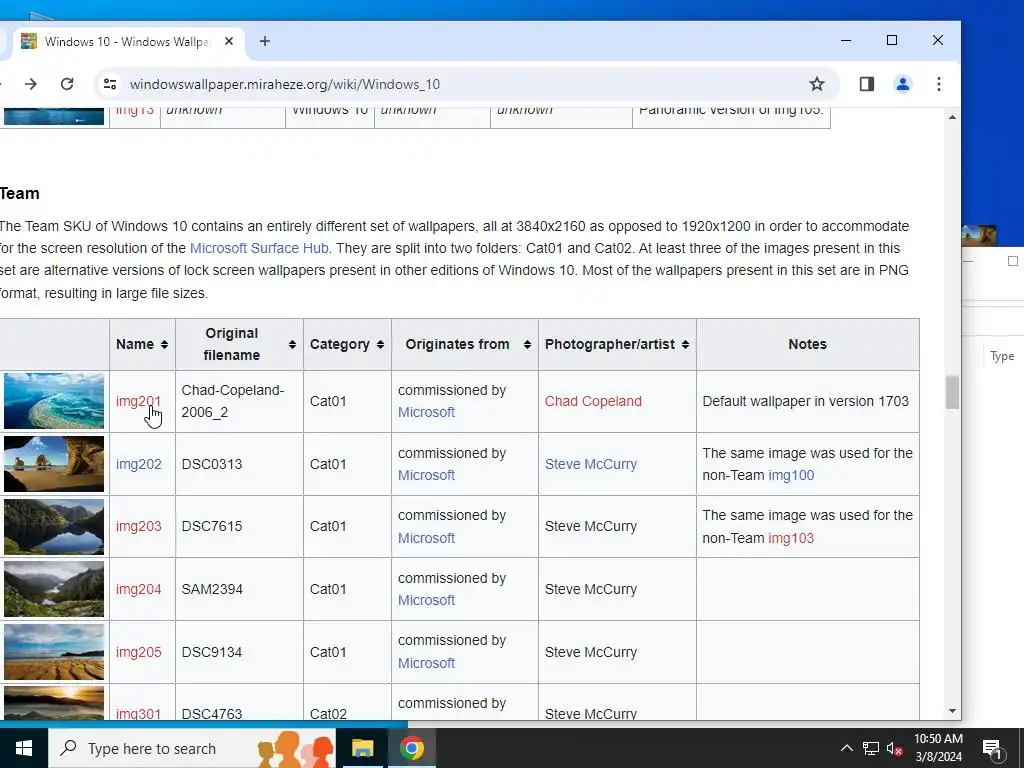1024x768 pixels.
Task: Open the img202 link
Action: coord(138,464)
